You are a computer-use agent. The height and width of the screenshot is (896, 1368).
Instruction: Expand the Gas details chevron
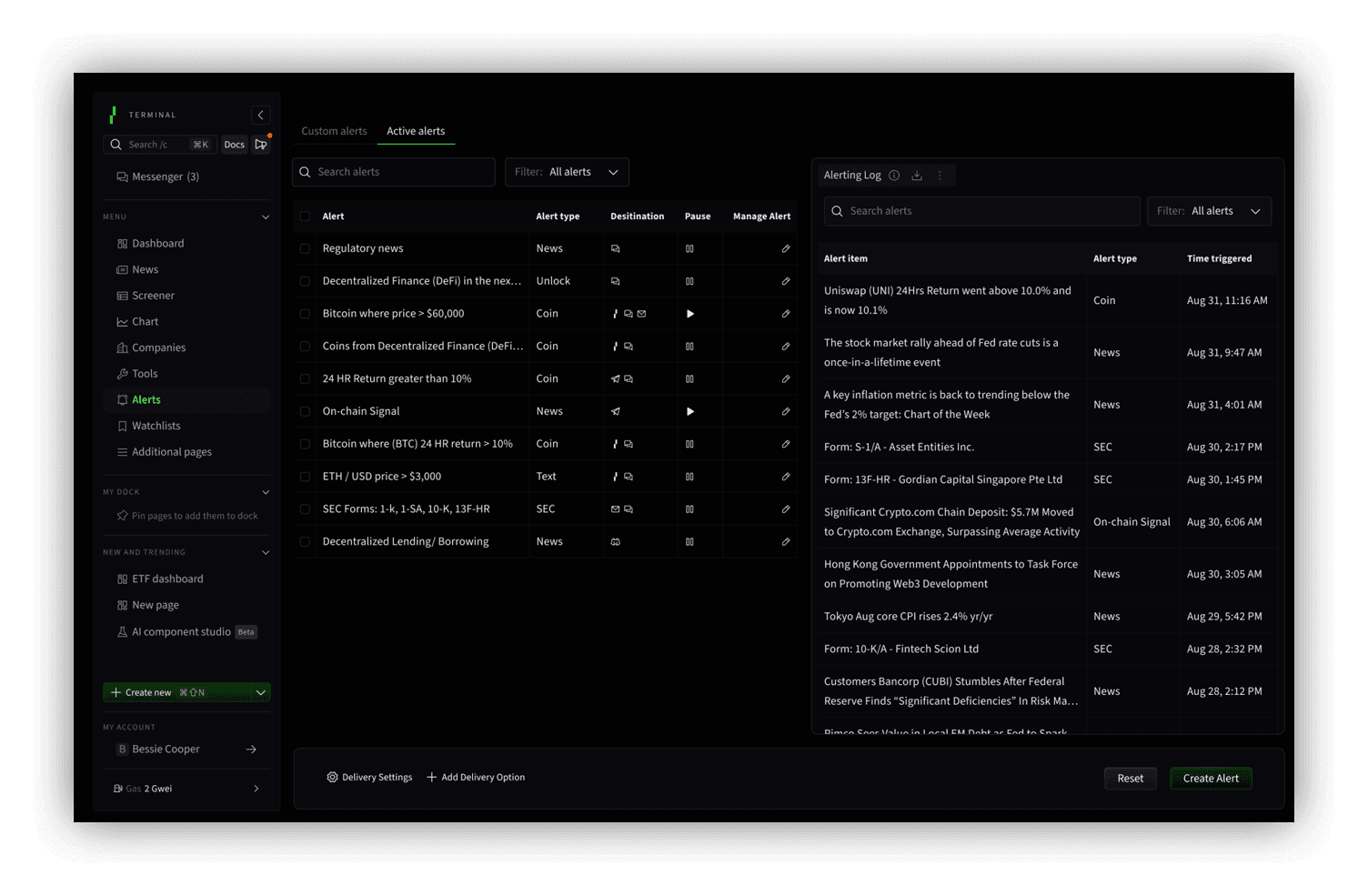pos(256,789)
